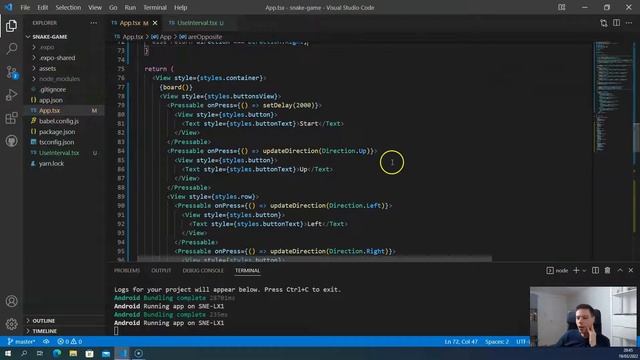
Task: Click the editor minimap
Action: (612, 96)
